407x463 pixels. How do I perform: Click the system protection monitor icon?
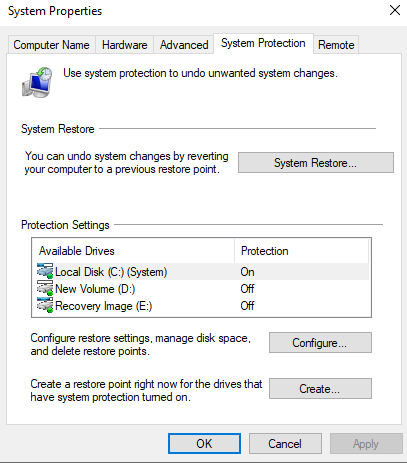pos(37,82)
